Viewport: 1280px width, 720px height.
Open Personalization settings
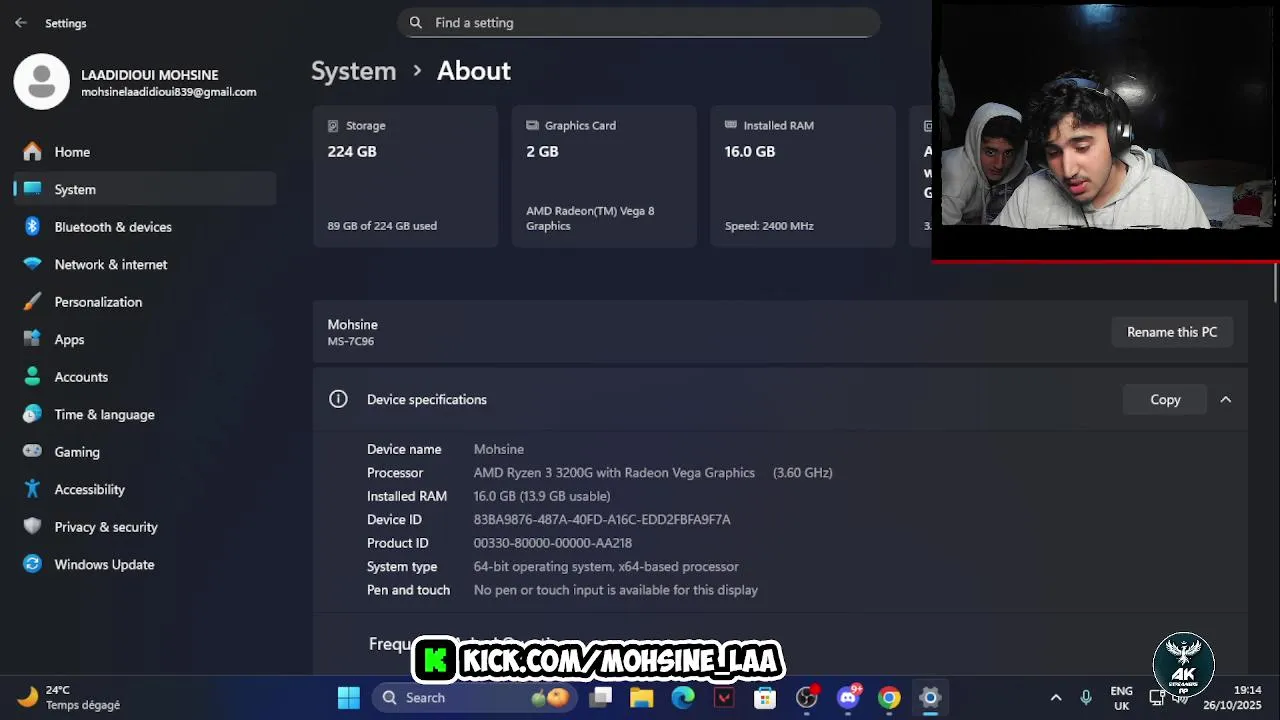(x=145, y=302)
